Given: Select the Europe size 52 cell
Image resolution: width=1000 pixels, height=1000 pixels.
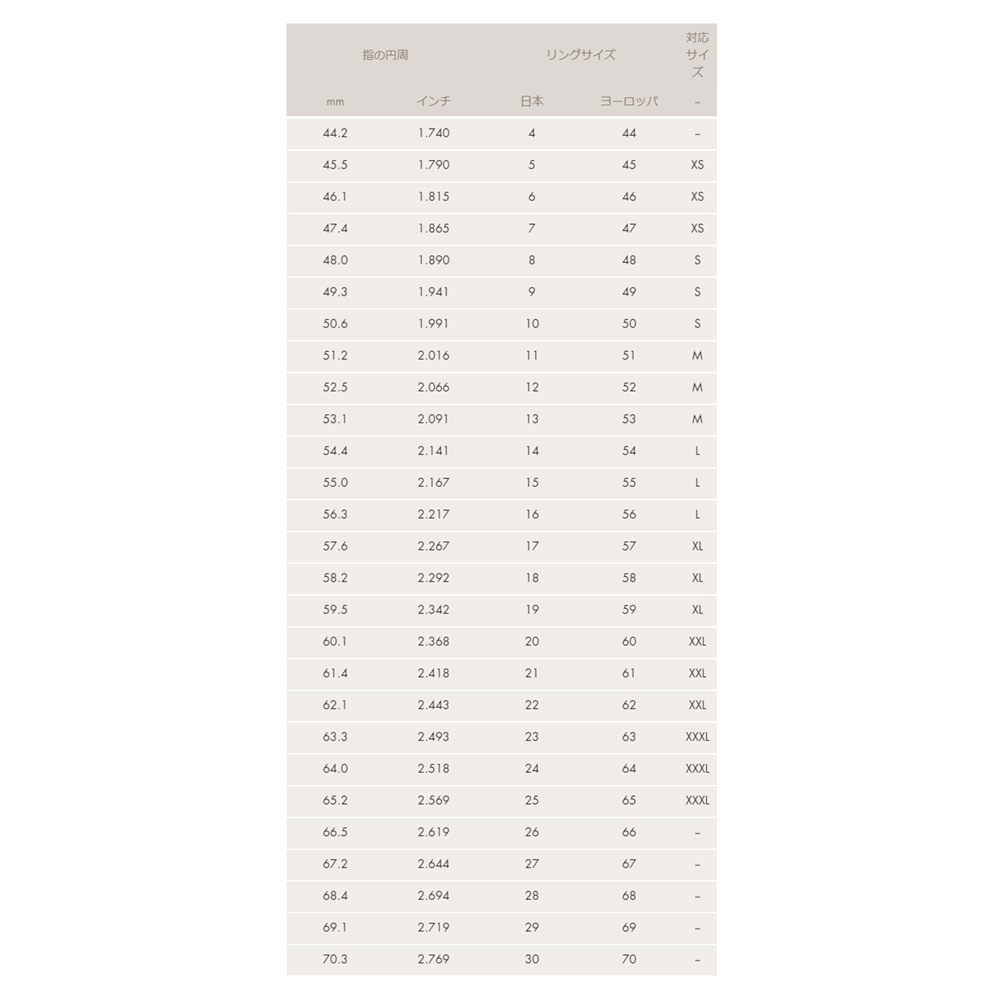Looking at the screenshot, I should [629, 388].
